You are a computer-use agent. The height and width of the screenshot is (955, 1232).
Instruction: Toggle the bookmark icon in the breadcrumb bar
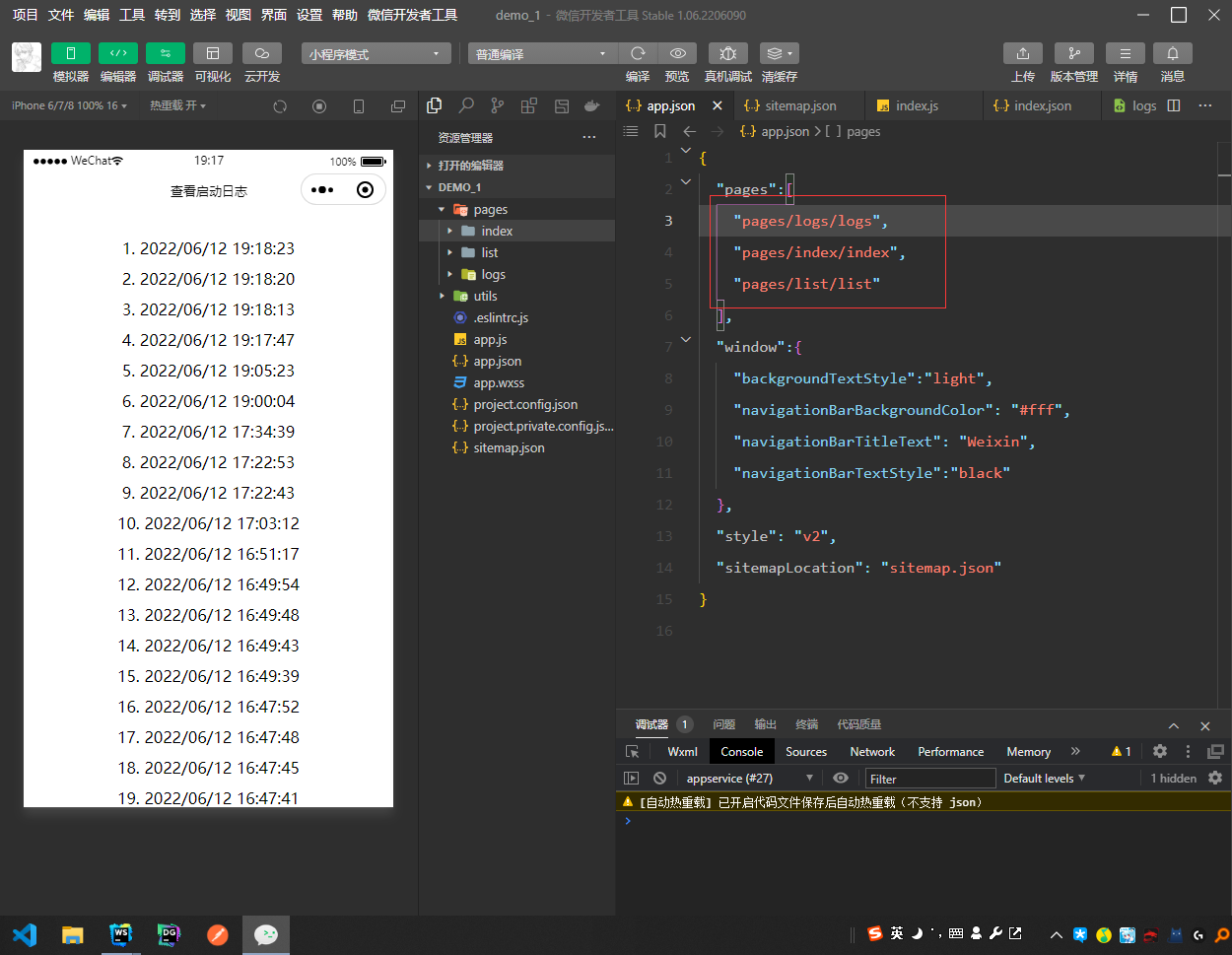tap(660, 131)
